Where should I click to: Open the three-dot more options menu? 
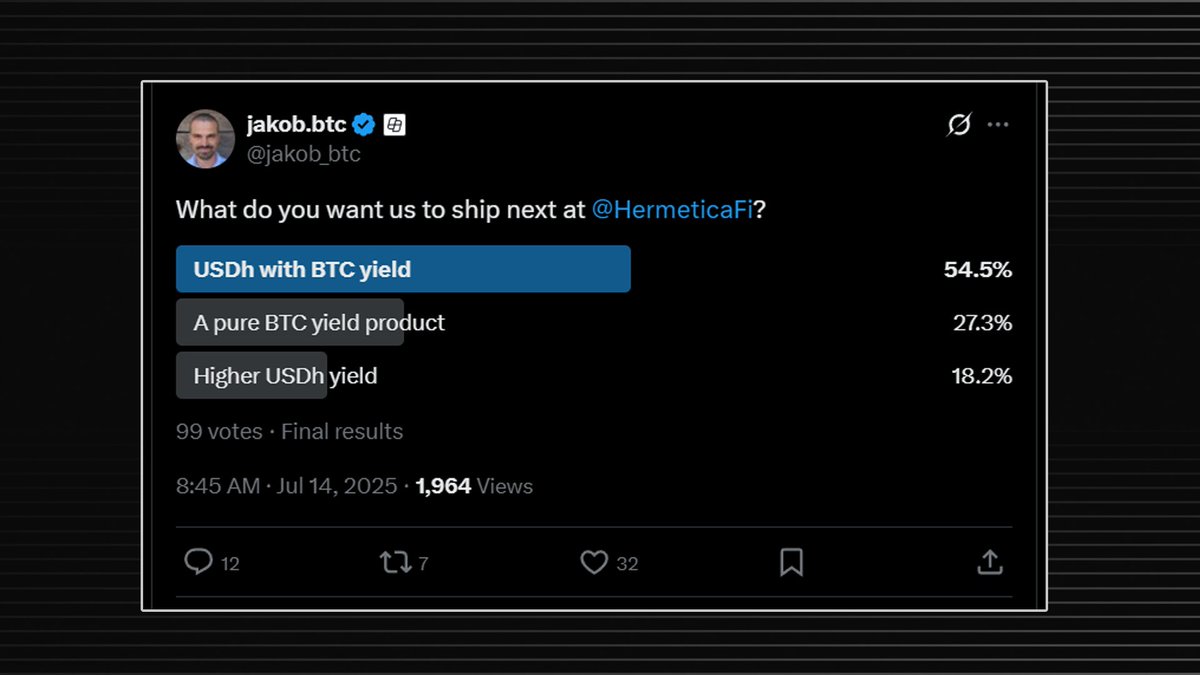pyautogui.click(x=998, y=125)
